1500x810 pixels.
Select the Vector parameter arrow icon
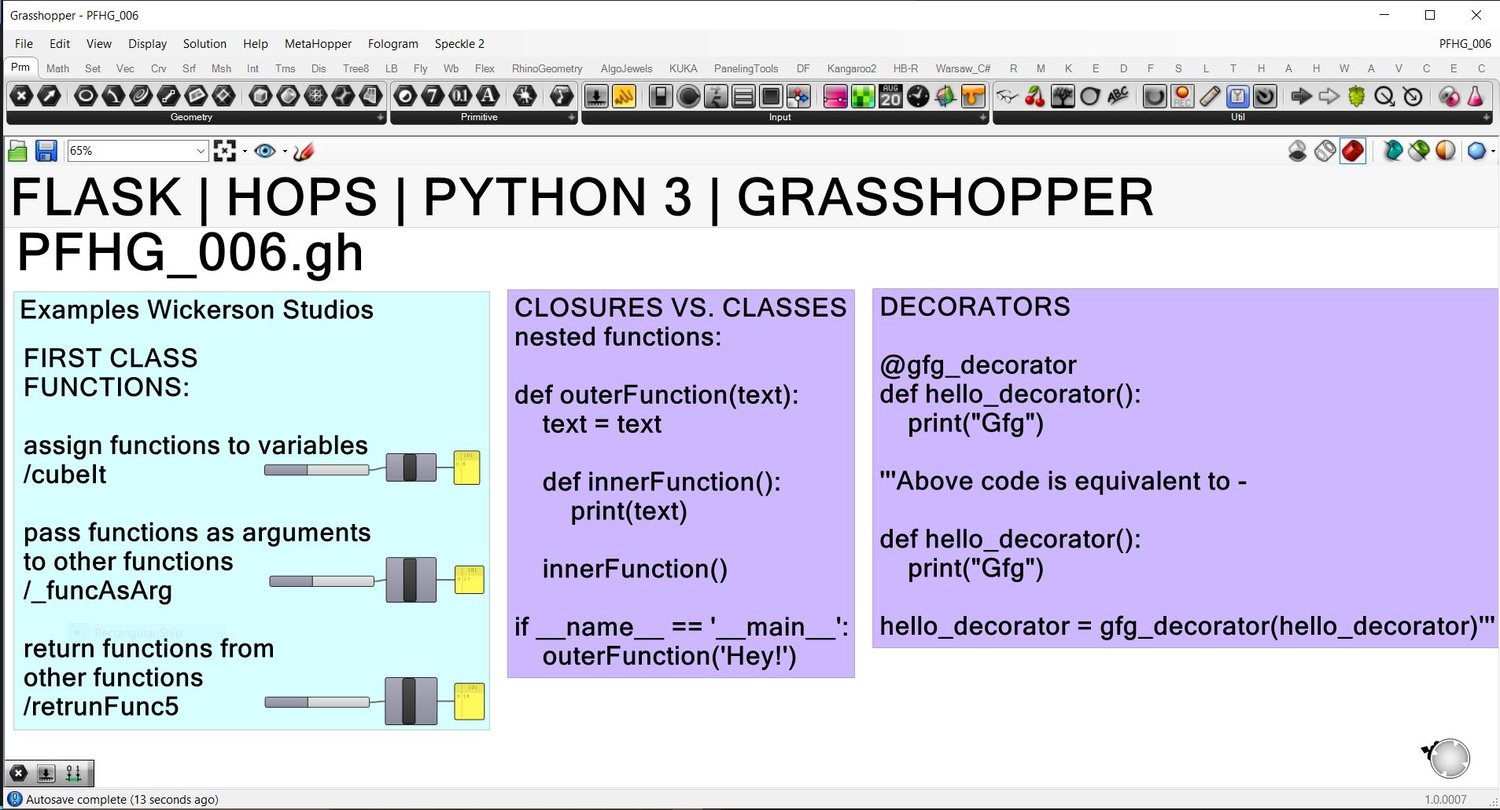pyautogui.click(x=48, y=96)
